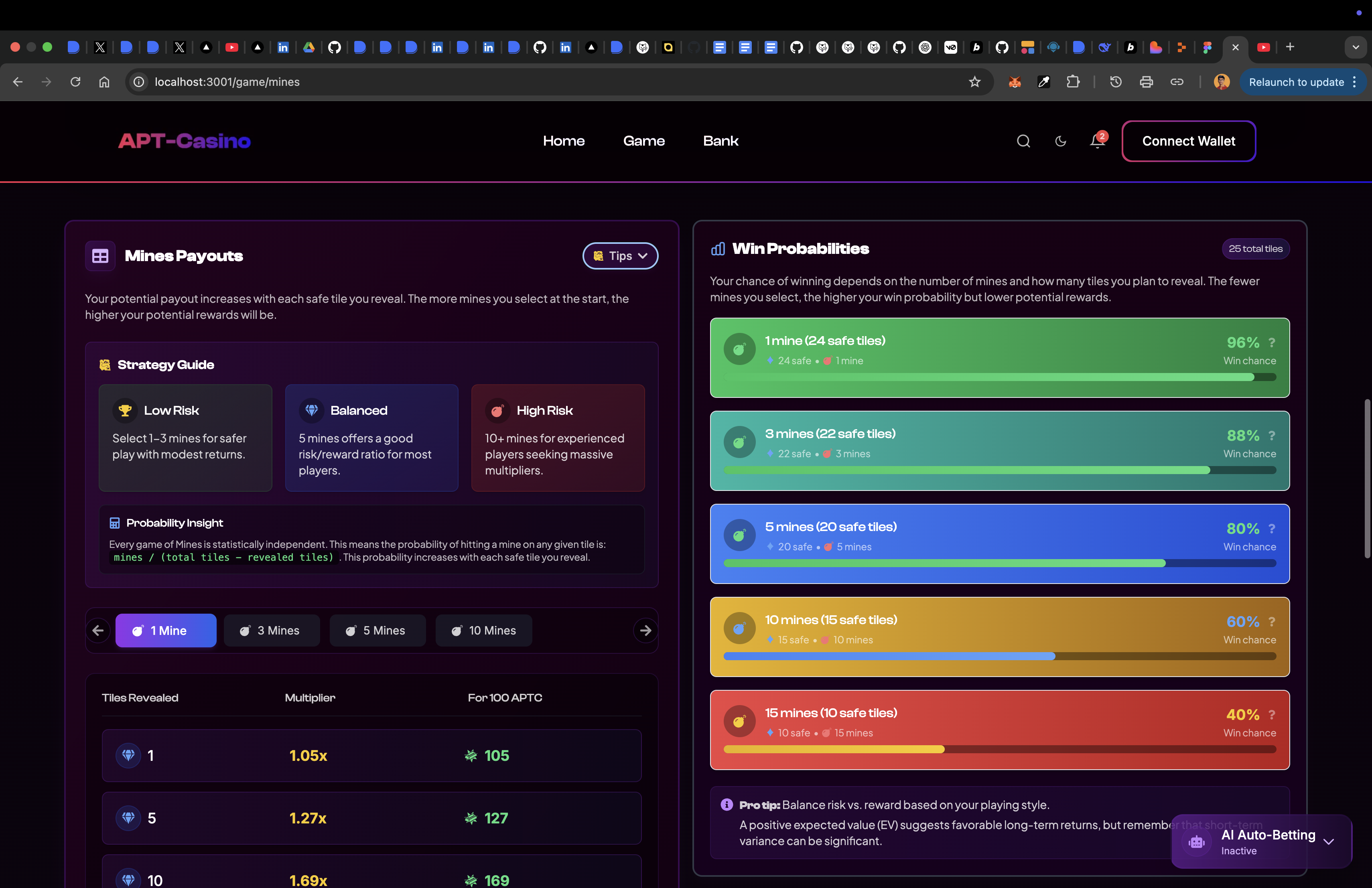Viewport: 1372px width, 888px height.
Task: Click the right arrow to scroll mine options
Action: click(x=645, y=631)
